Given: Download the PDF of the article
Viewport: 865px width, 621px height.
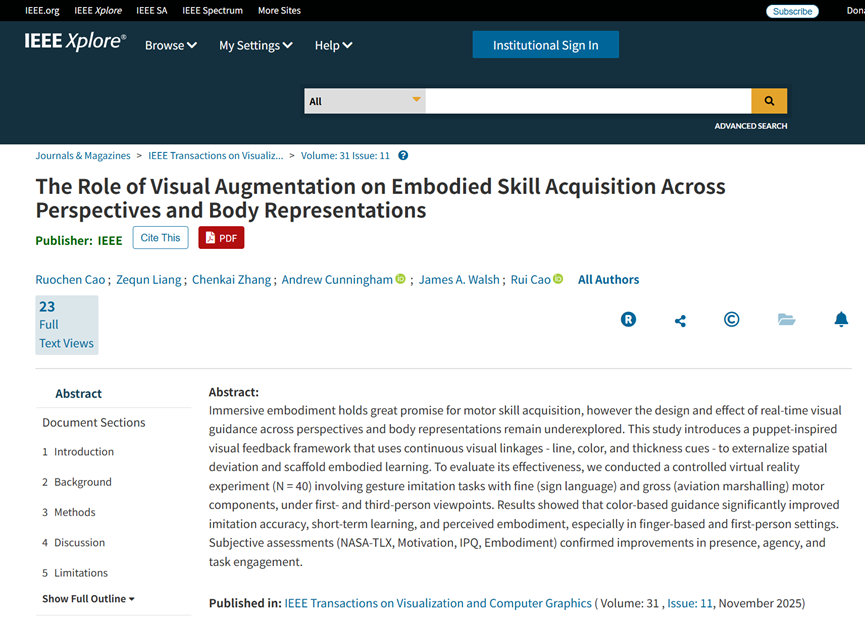Looking at the screenshot, I should (221, 238).
